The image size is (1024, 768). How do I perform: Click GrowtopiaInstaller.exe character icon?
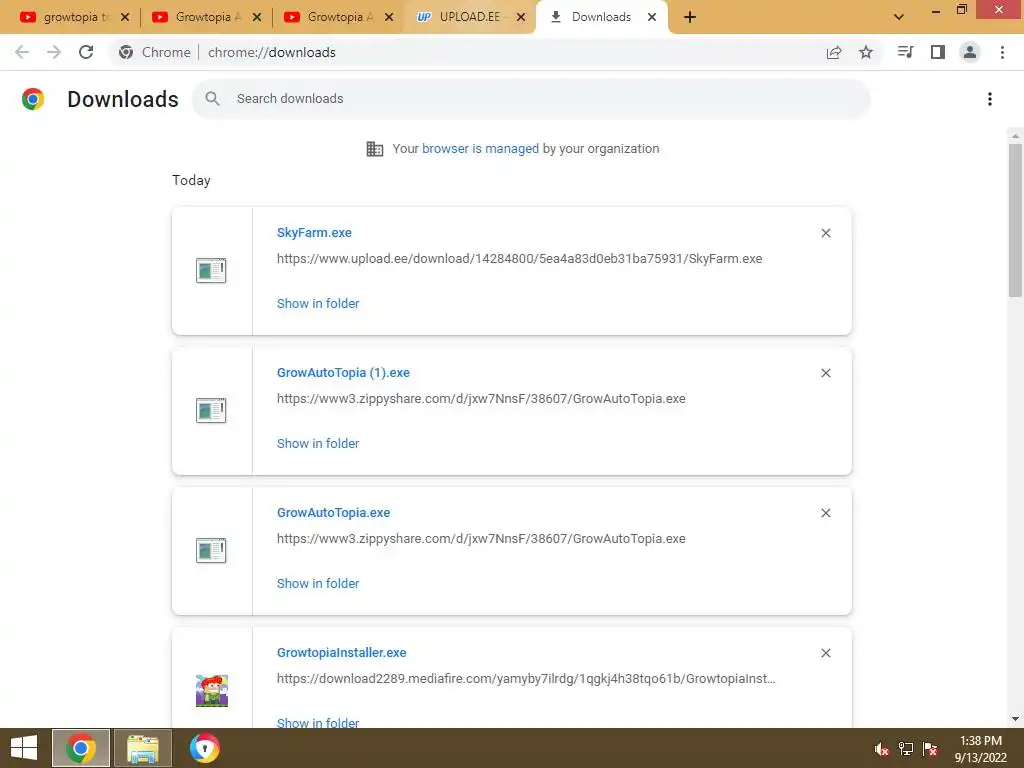click(x=212, y=691)
